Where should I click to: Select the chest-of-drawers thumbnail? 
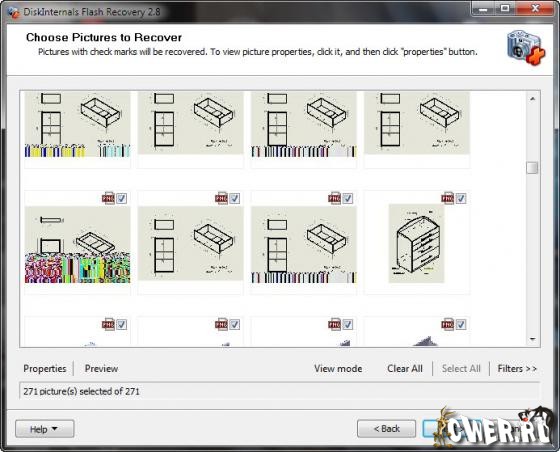(416, 243)
